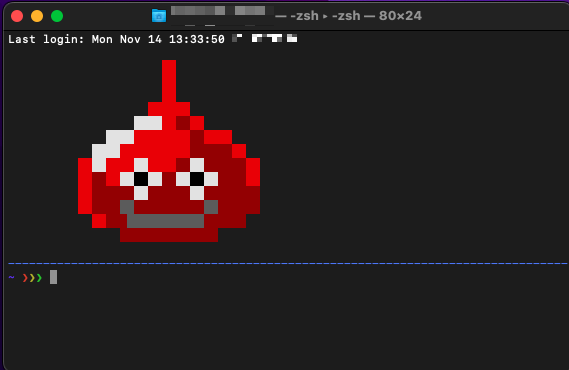Click the first -zsh label in the title bar

pos(304,16)
